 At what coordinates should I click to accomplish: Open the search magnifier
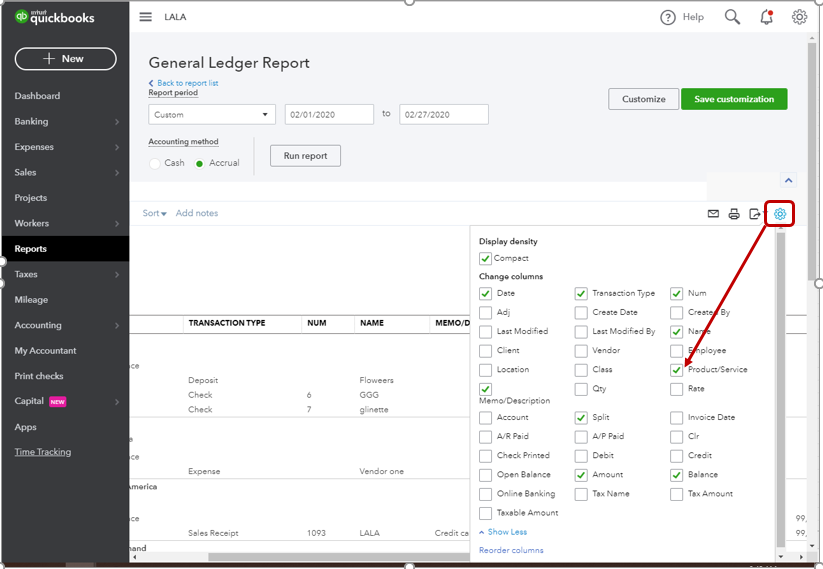(x=732, y=17)
